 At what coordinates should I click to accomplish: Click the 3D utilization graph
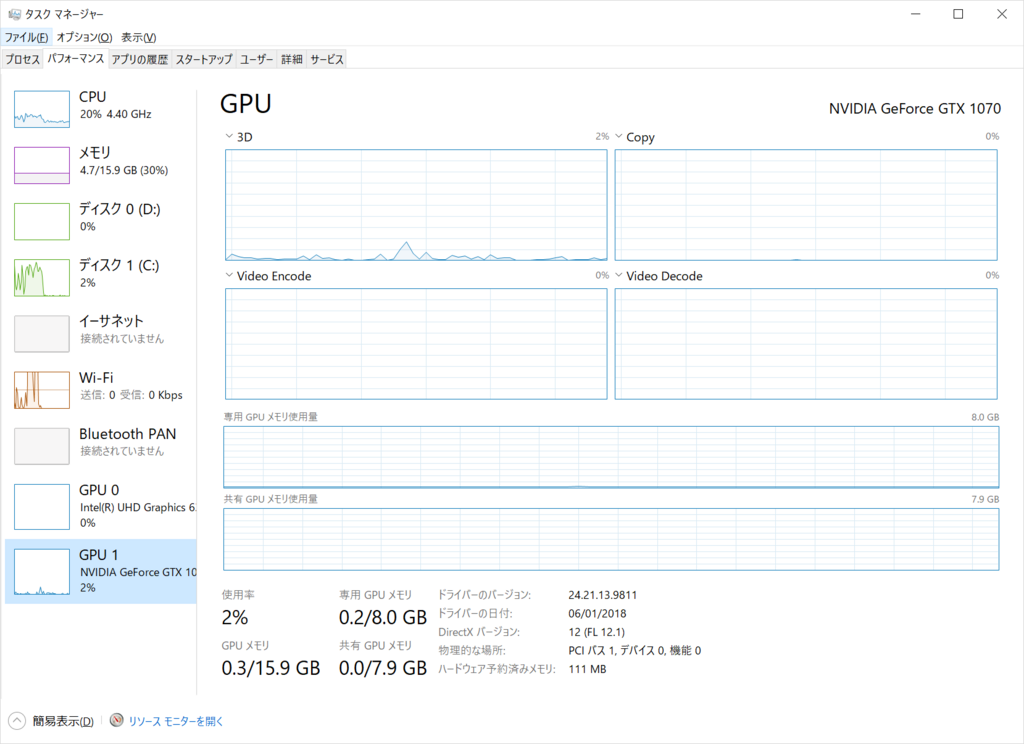[416, 205]
